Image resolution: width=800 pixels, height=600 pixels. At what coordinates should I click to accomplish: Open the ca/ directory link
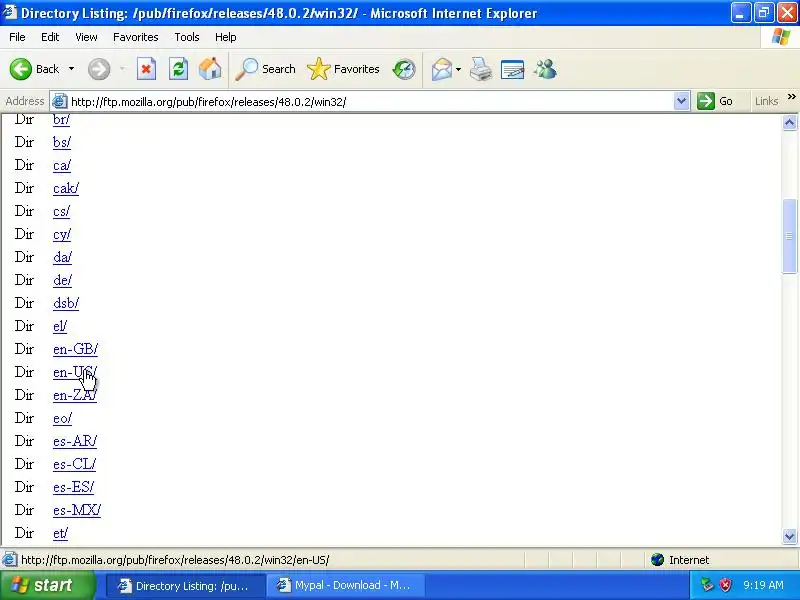click(x=62, y=165)
